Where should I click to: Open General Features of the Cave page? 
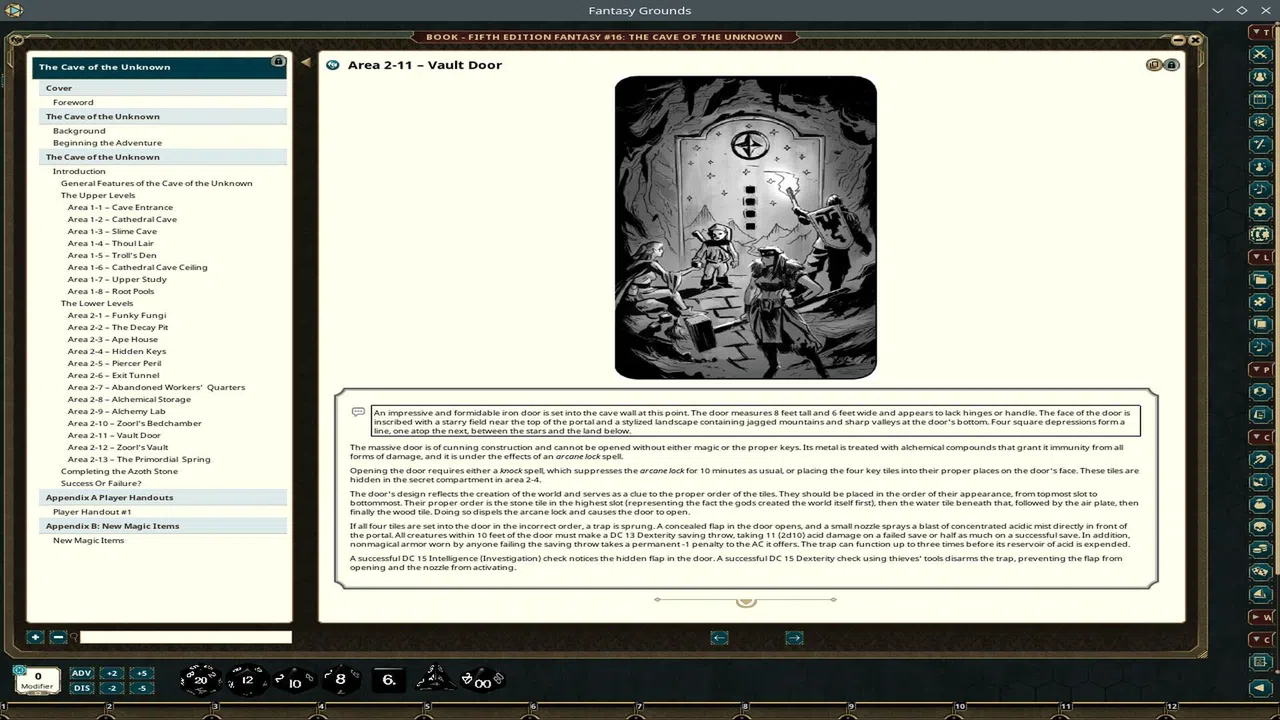click(156, 183)
